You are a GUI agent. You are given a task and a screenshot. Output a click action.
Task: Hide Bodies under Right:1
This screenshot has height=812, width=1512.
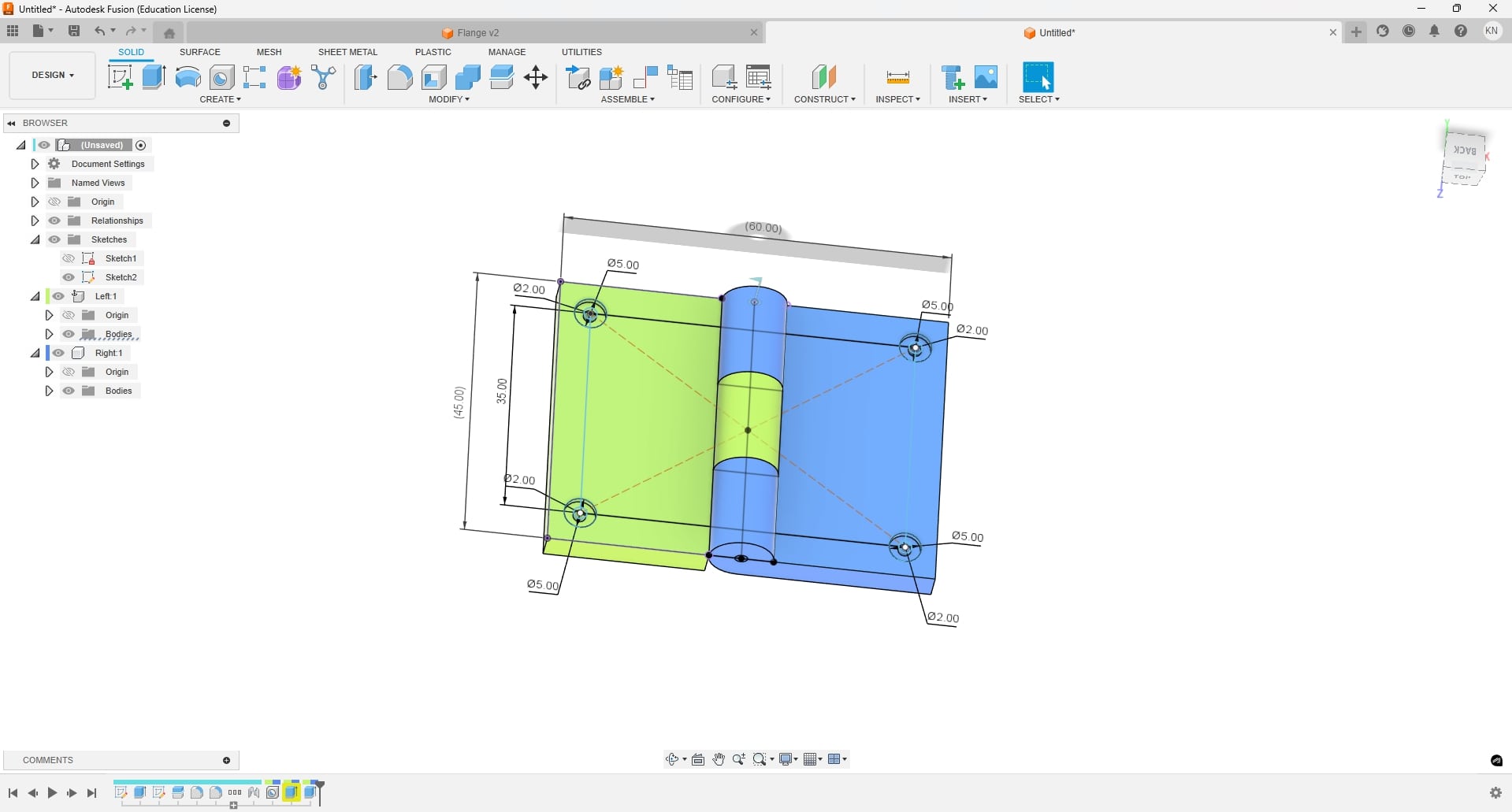(69, 391)
